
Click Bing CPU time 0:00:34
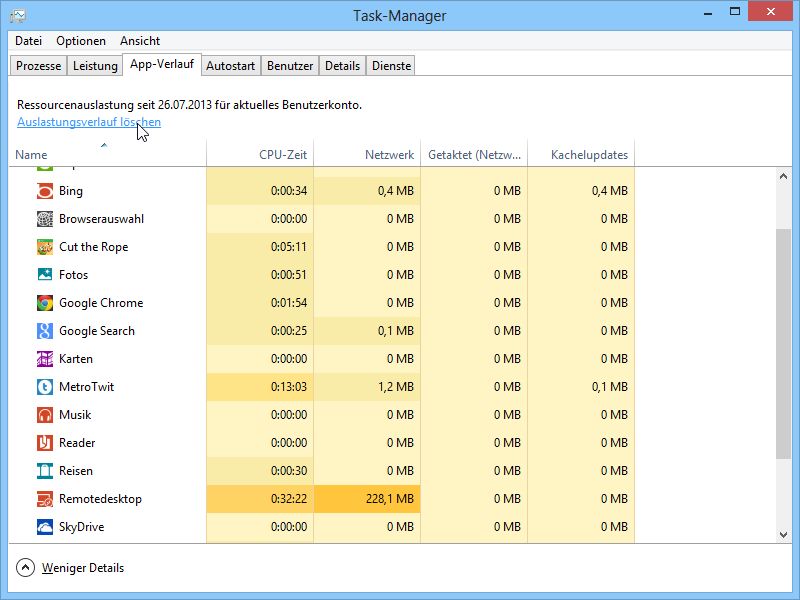pyautogui.click(x=289, y=191)
